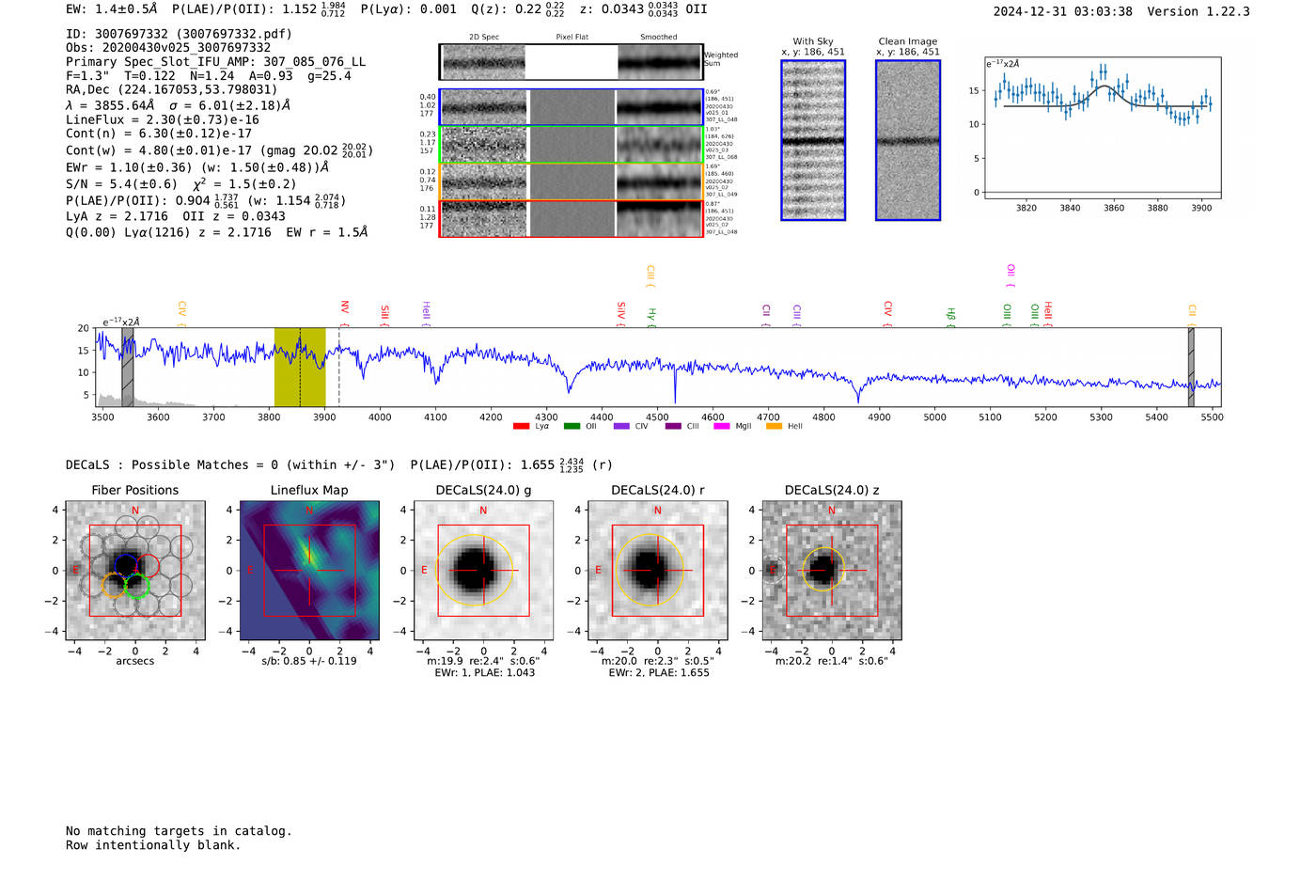Click the Weighted Sum 2D spectrum strip
1316x896 pixels.
[x=572, y=62]
